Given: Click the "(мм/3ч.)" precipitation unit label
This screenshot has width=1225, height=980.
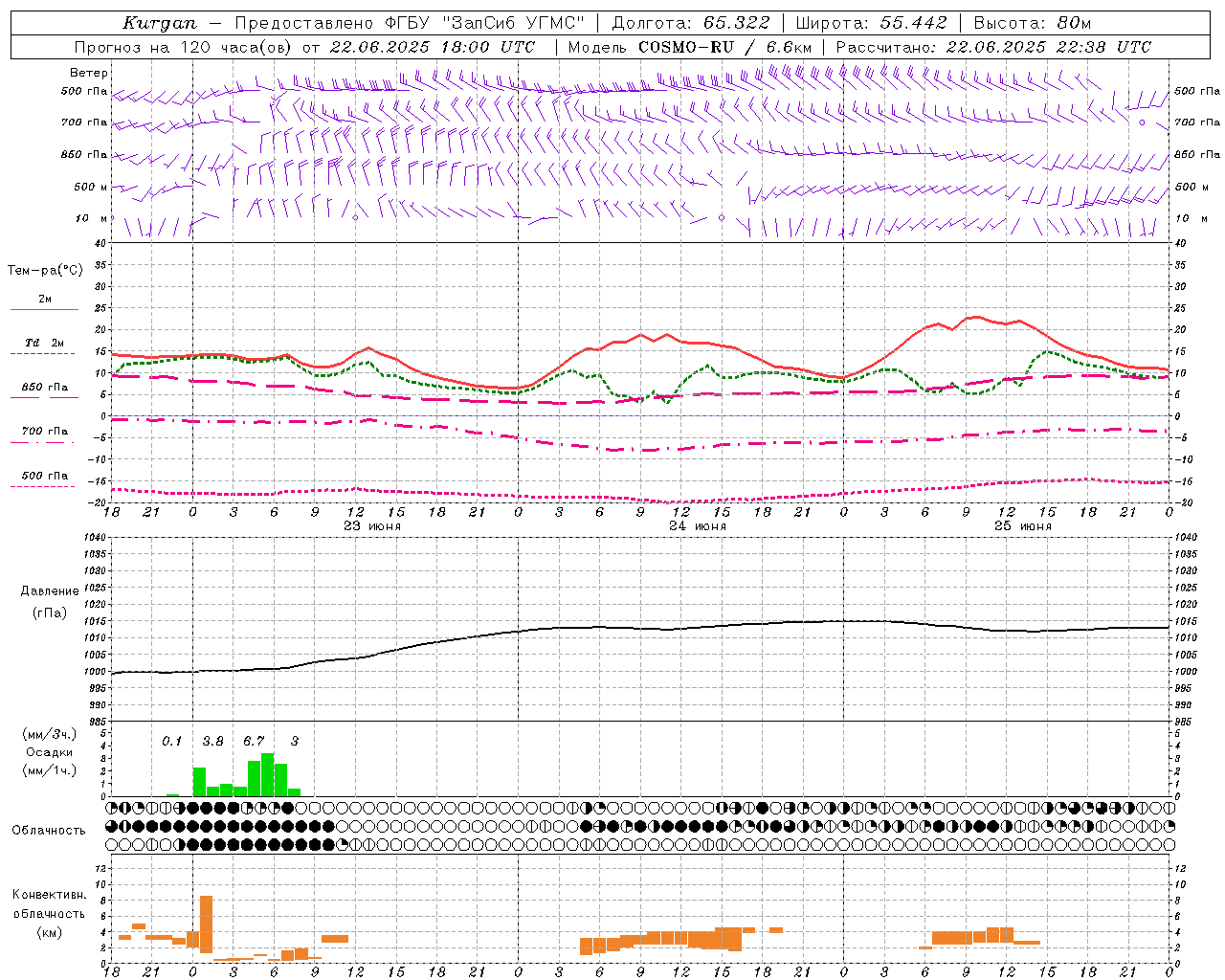Looking at the screenshot, I should [49, 734].
